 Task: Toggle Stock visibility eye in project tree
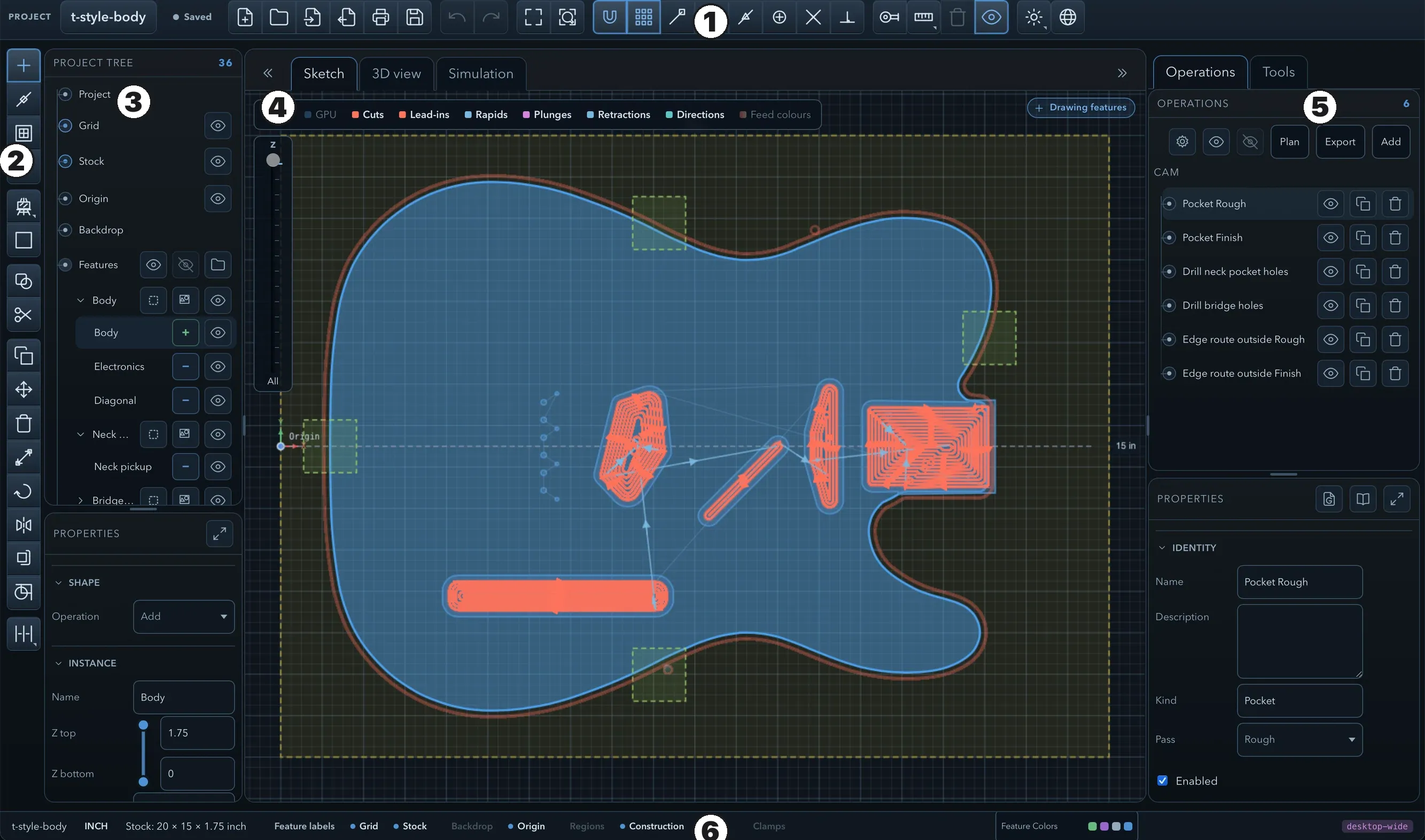point(218,161)
